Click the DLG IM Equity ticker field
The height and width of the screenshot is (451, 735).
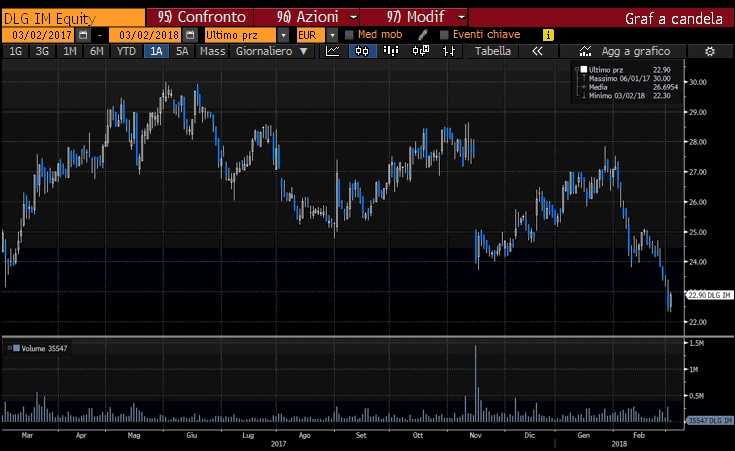(74, 18)
